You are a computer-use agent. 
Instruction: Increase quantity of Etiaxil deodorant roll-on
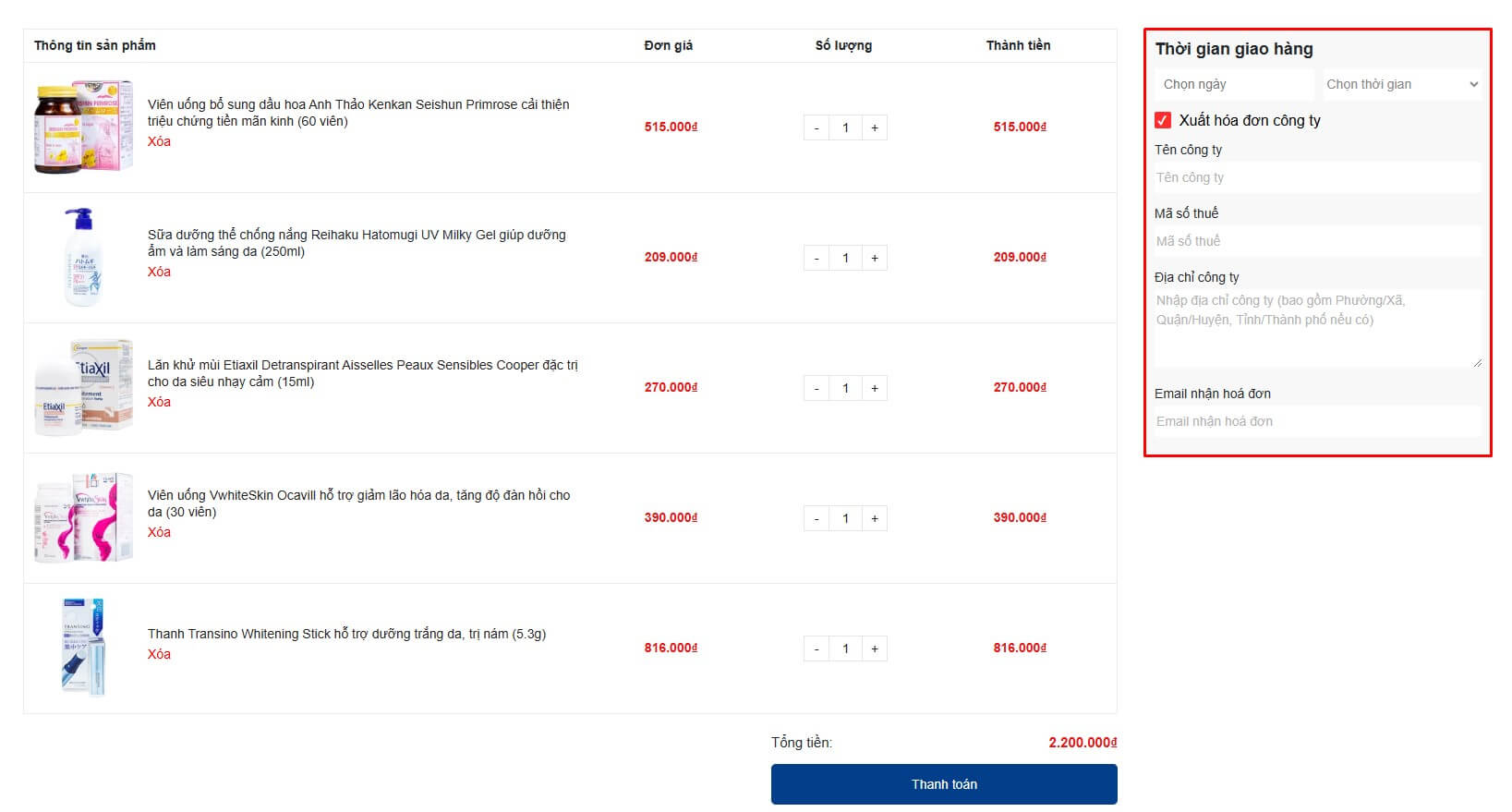coord(874,388)
